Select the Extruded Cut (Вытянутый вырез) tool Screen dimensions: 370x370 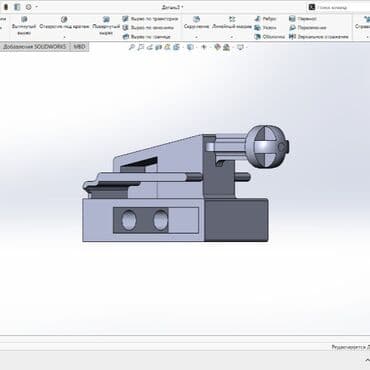pos(24,26)
